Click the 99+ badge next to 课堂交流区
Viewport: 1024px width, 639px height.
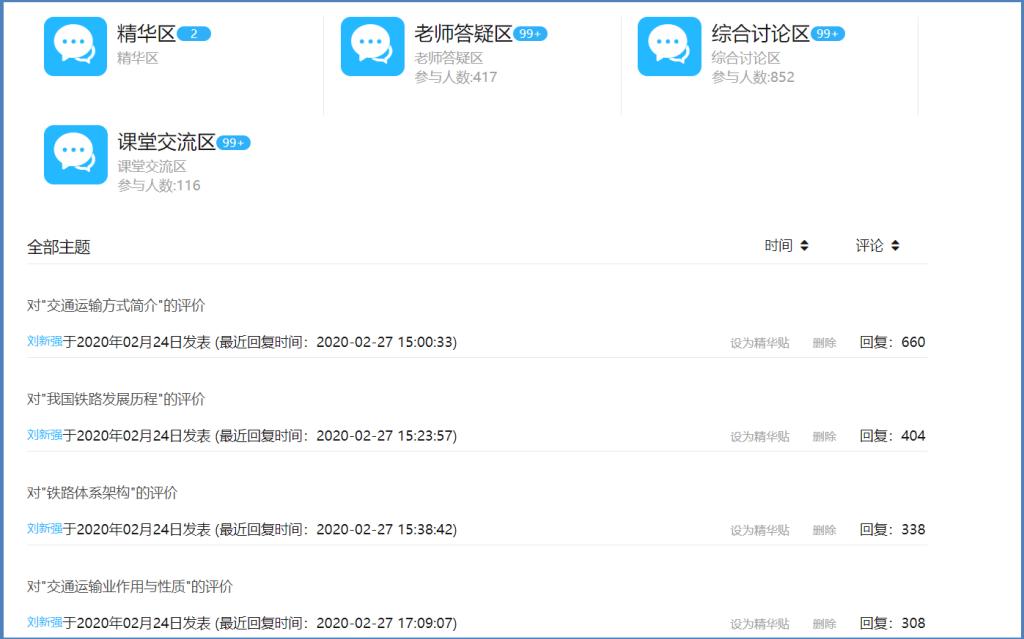(233, 143)
